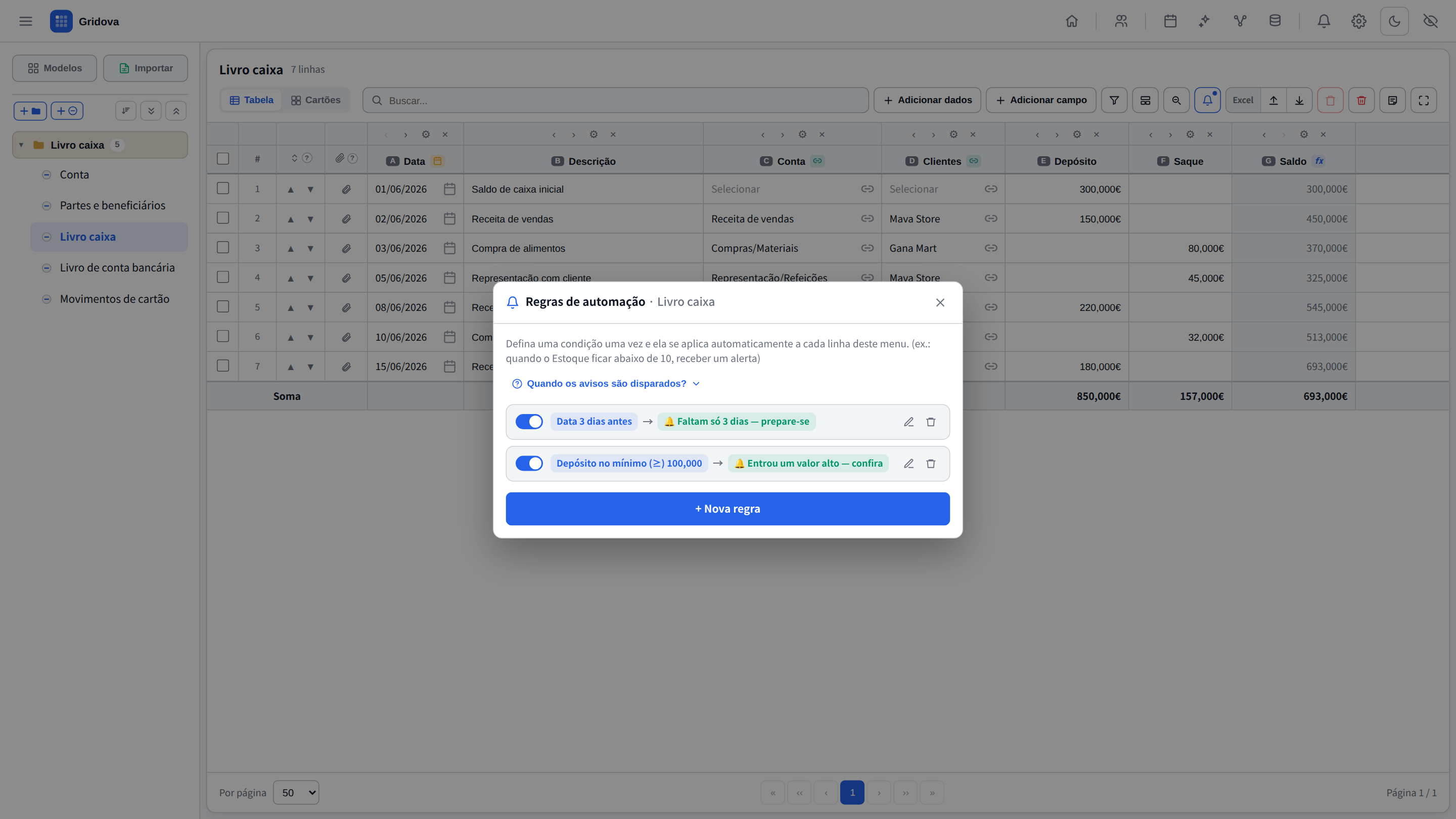The image size is (1456, 819).
Task: Open the calendar icon in top bar
Action: coord(1170,21)
